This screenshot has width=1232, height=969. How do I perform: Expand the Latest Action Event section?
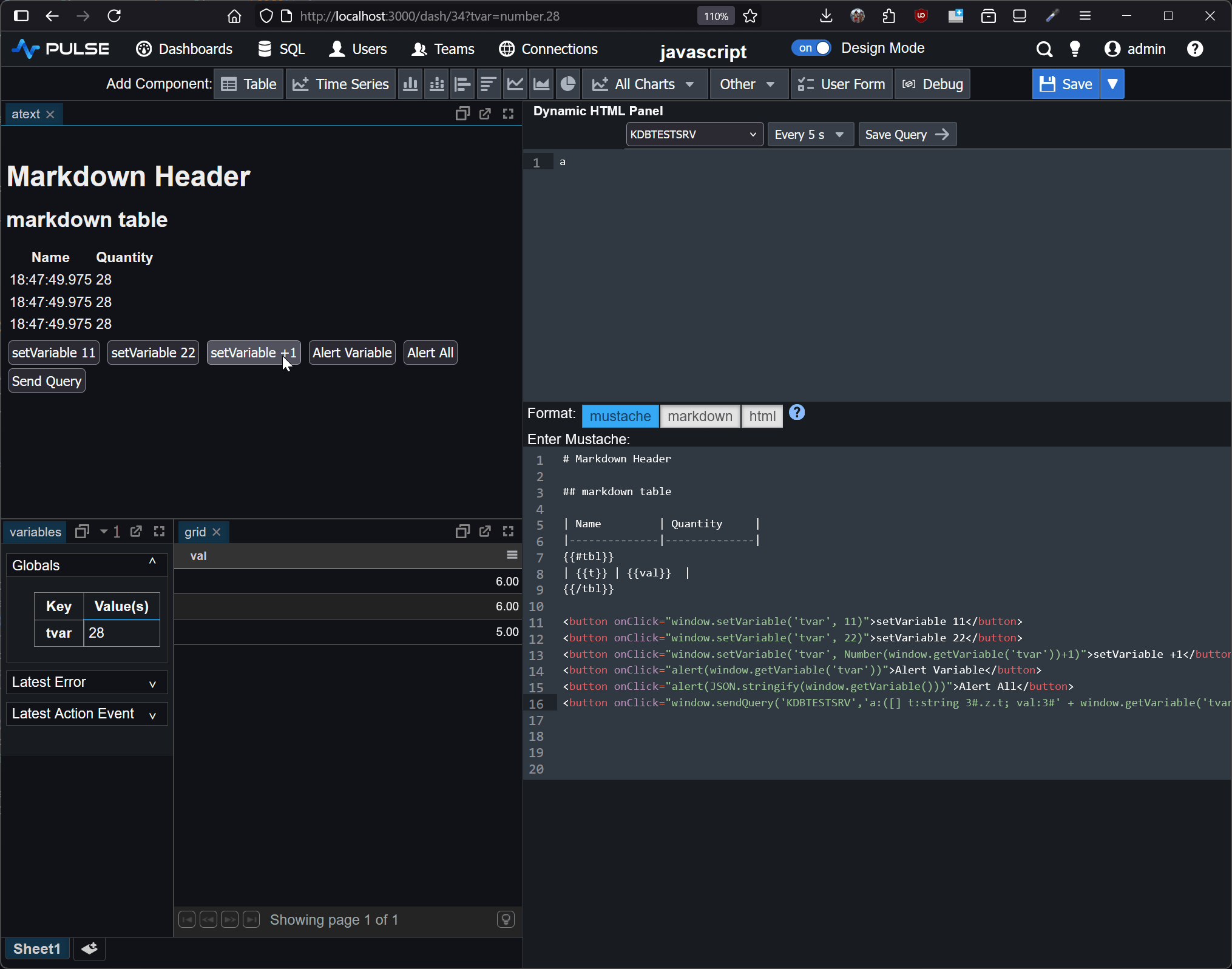tap(86, 714)
